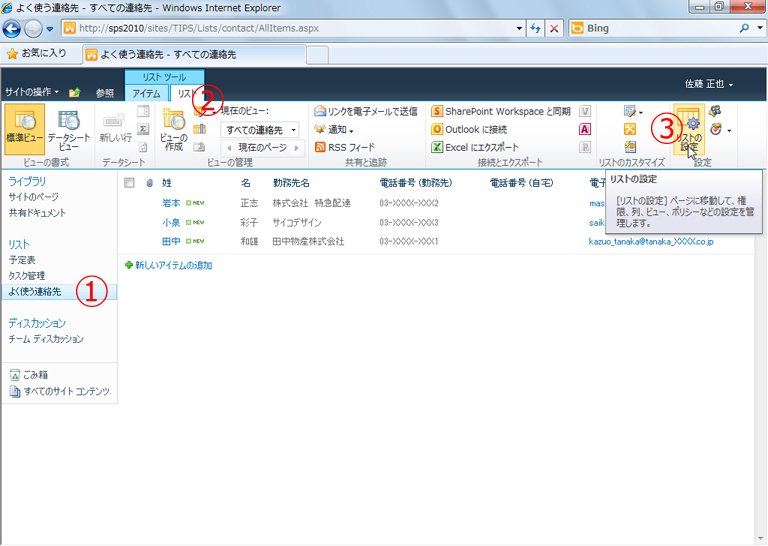Screen dimensions: 768x546
Task: Open the address bar history dropdown
Action: pyautogui.click(x=519, y=28)
